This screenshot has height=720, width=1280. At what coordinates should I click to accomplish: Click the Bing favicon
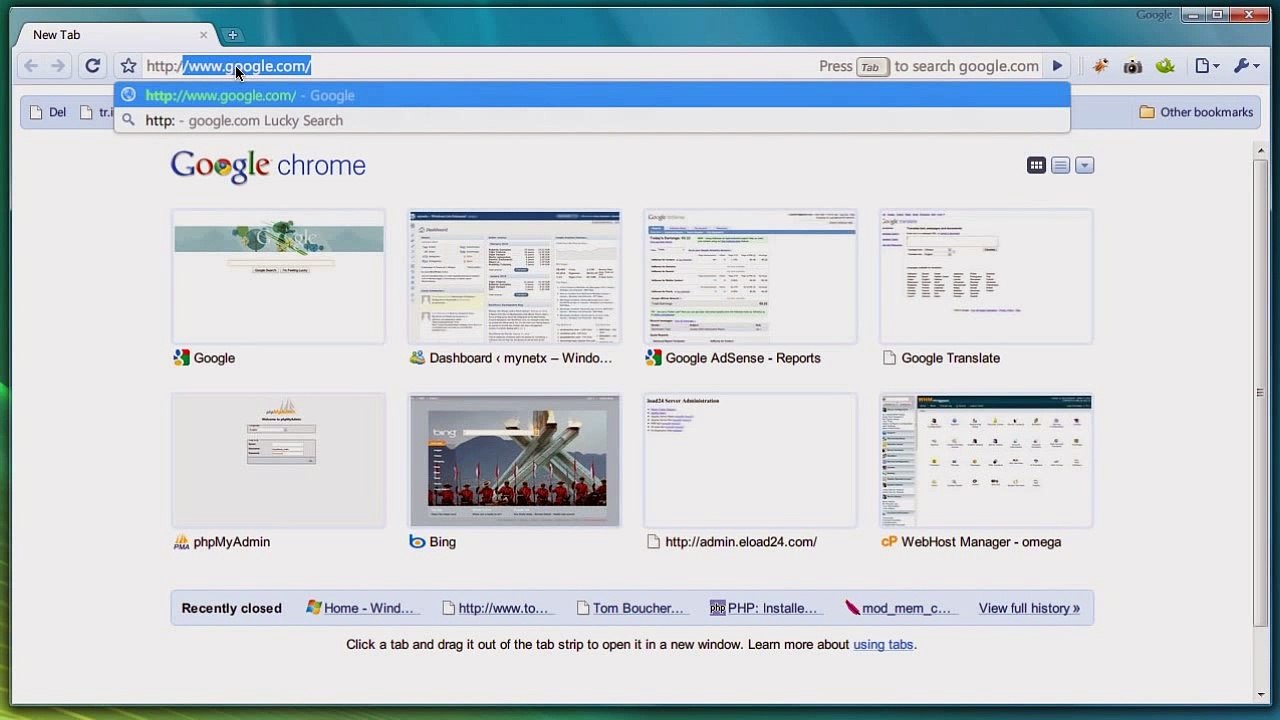[417, 542]
